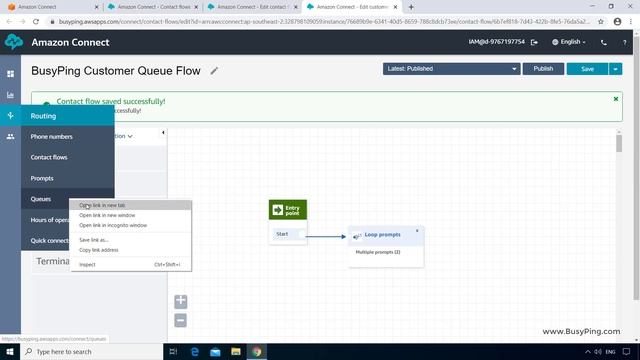This screenshot has height=360, width=640.
Task: Open Chrome menu with three dots
Action: point(631,22)
